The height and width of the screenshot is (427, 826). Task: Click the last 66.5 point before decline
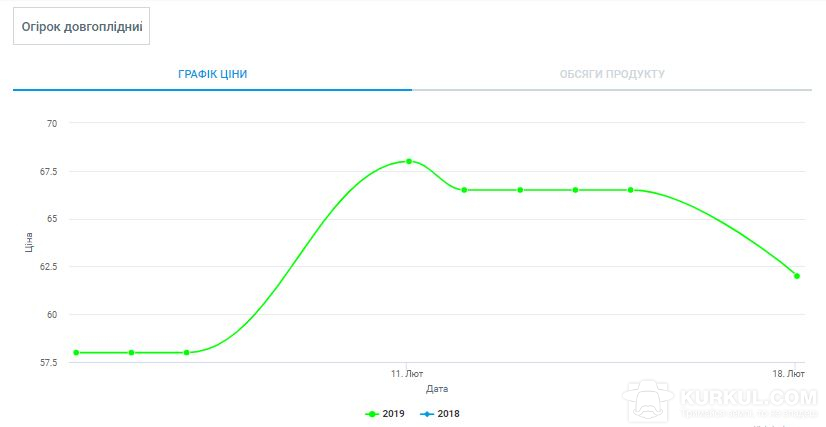[631, 190]
